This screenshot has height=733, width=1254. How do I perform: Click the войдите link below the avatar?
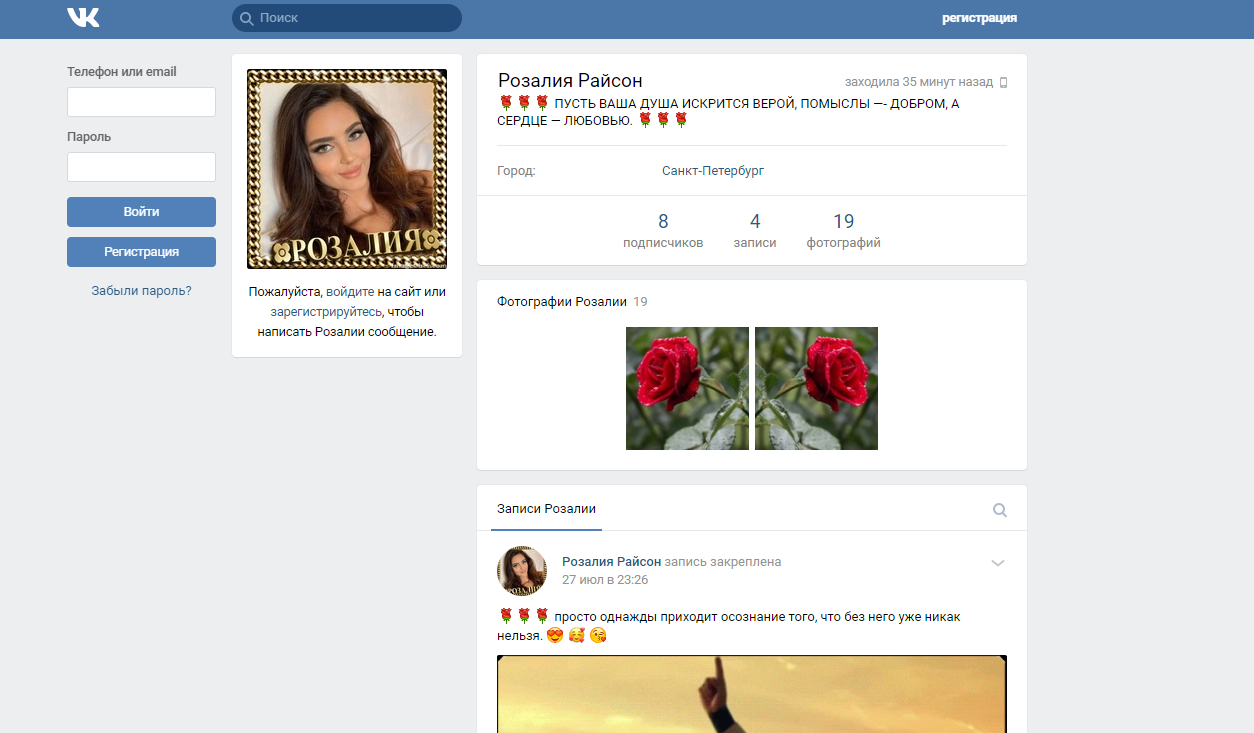pyautogui.click(x=350, y=292)
